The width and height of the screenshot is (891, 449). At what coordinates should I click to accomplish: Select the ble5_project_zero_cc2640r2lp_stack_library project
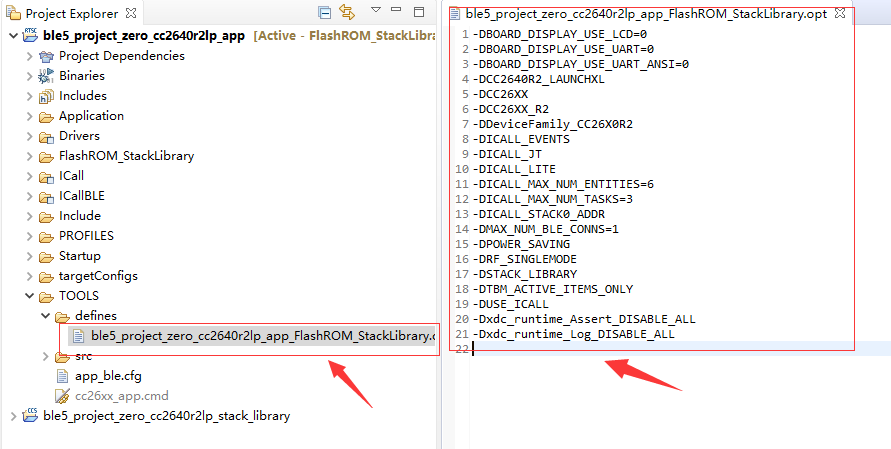tap(166, 416)
